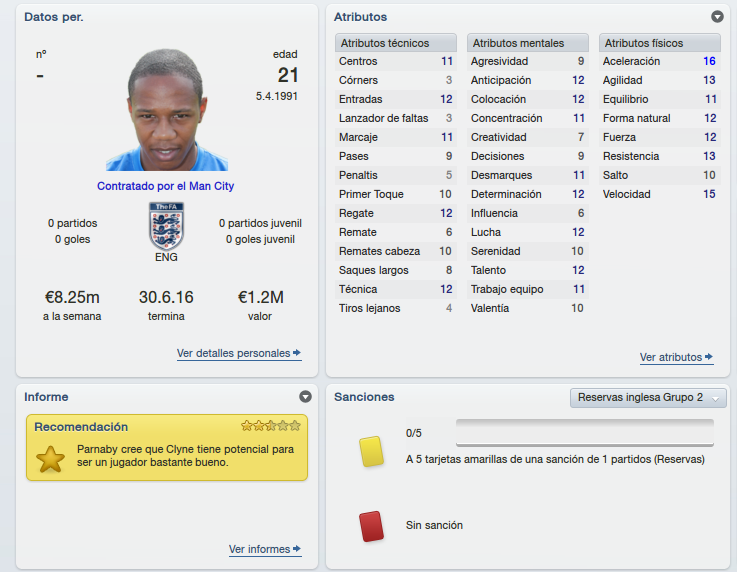Click the Contratado por el Man City link
The height and width of the screenshot is (572, 737).
(165, 186)
